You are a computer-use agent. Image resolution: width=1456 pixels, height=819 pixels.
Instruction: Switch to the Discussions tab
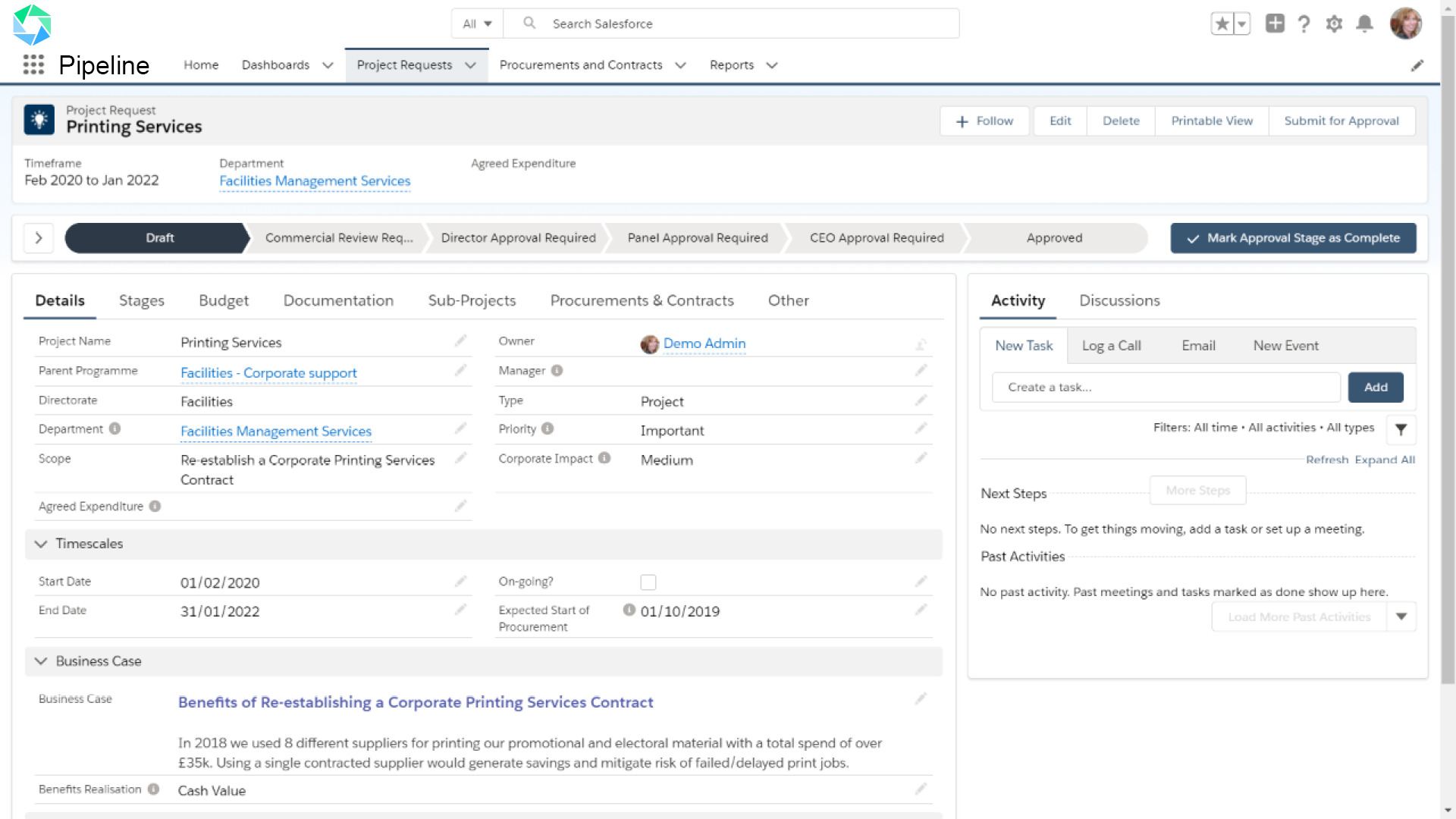1119,300
